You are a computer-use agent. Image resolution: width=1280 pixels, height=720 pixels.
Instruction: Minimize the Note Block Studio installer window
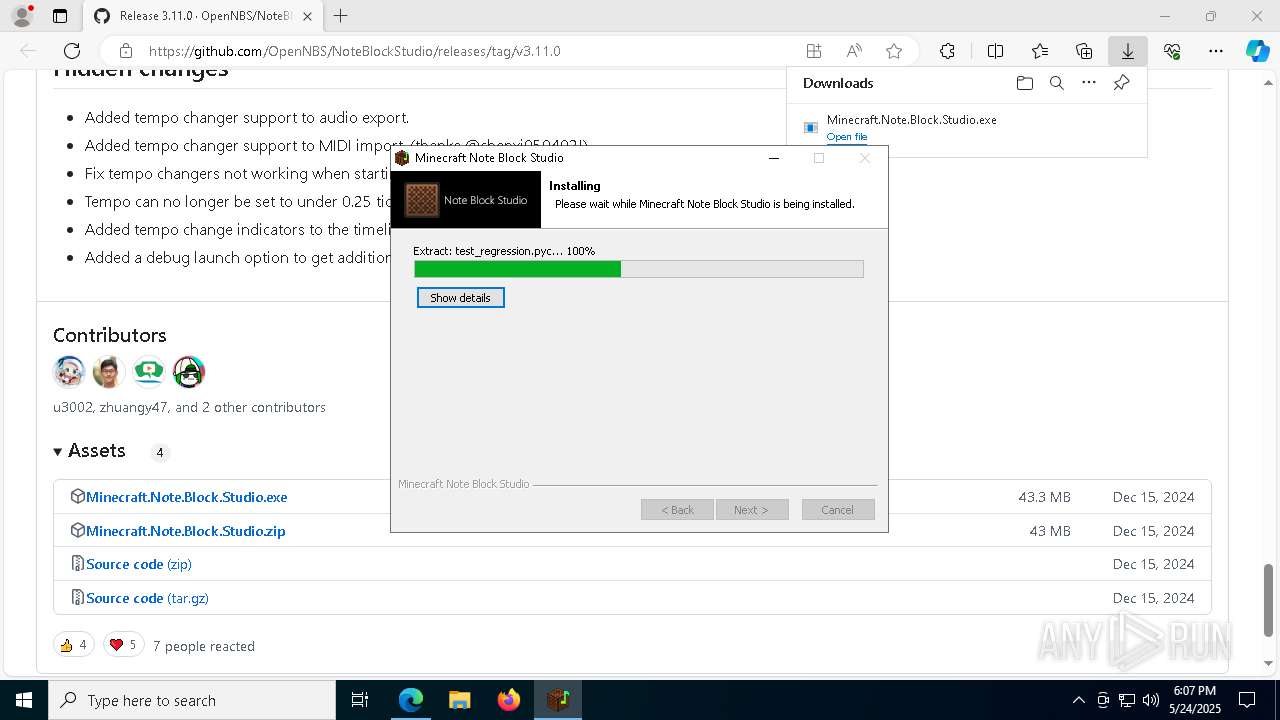(773, 158)
